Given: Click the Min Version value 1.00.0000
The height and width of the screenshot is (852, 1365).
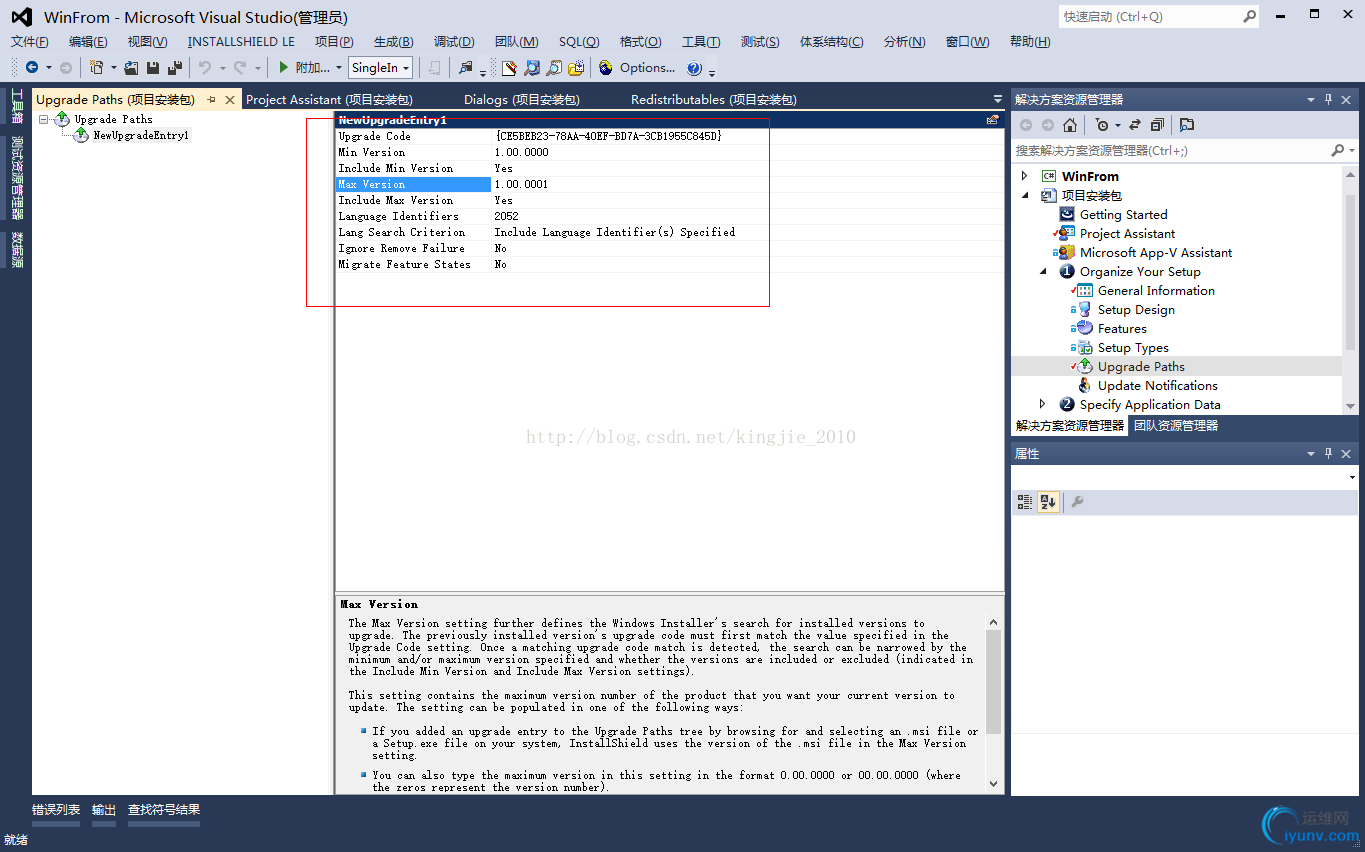Looking at the screenshot, I should (x=521, y=152).
